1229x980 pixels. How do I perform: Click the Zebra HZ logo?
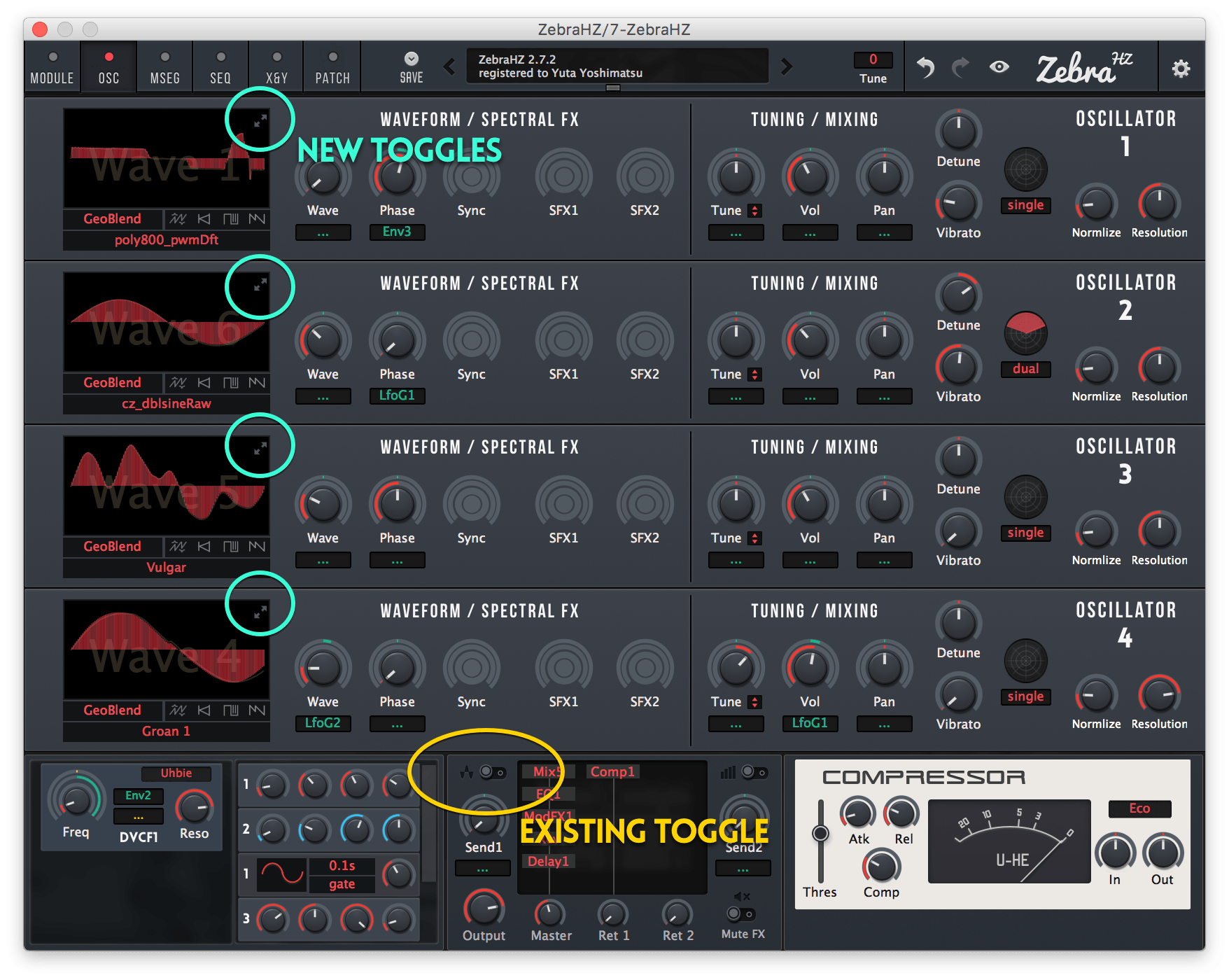[1084, 68]
